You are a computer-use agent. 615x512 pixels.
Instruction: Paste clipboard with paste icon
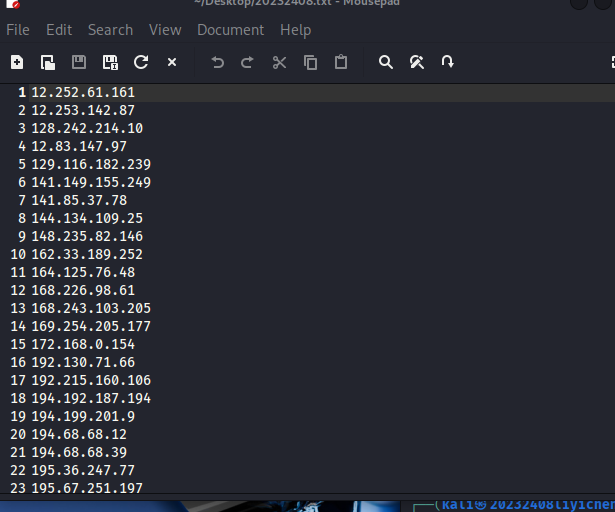pos(341,62)
